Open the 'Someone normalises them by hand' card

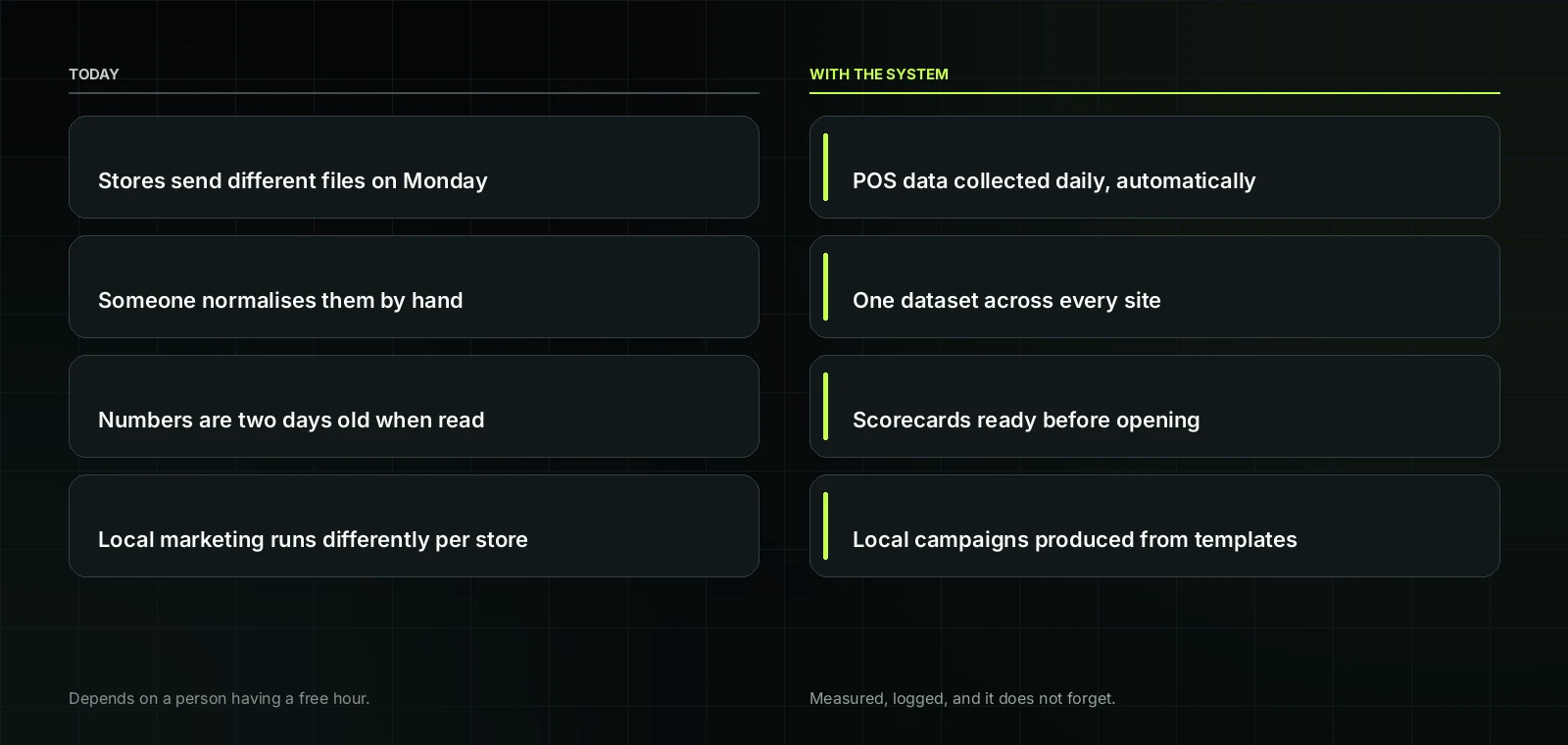point(414,287)
